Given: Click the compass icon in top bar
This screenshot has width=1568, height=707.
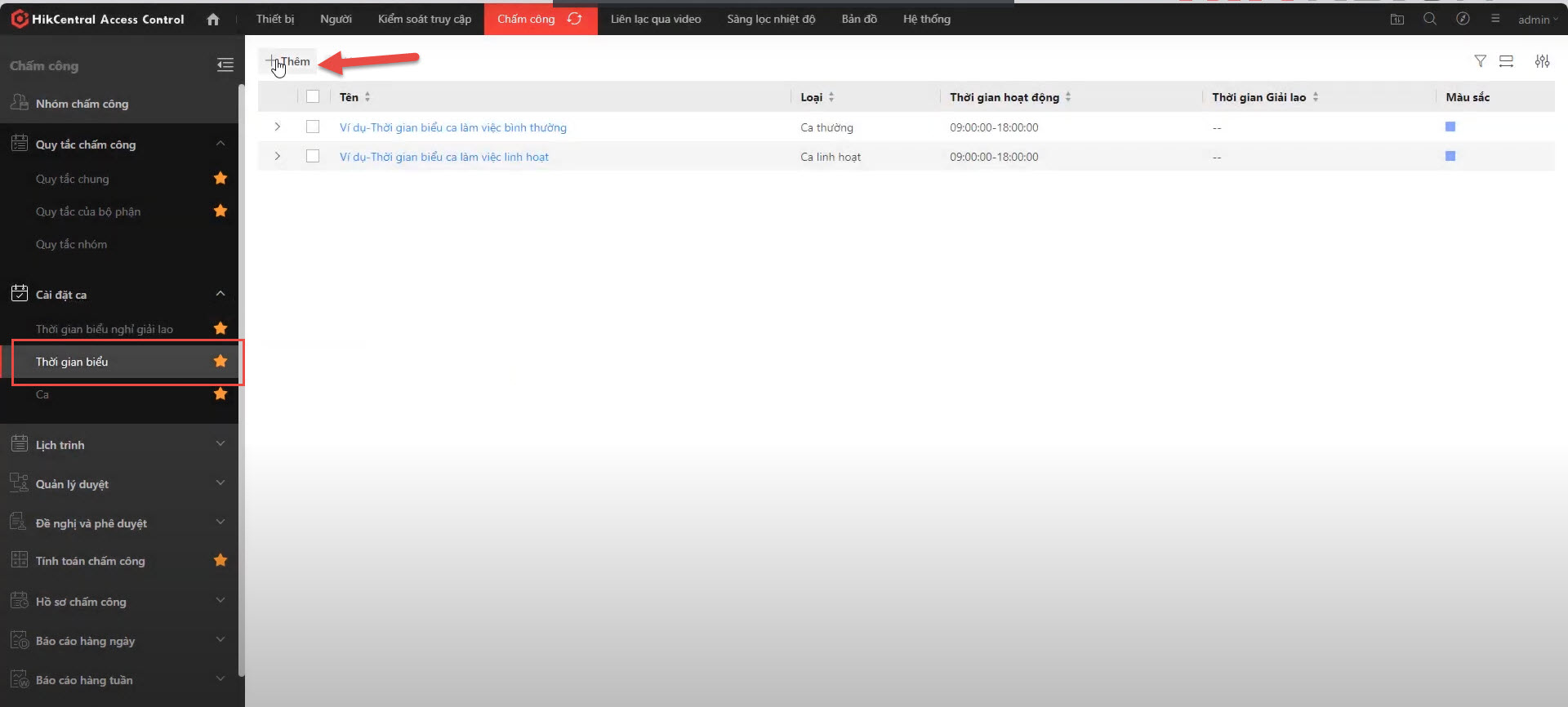Looking at the screenshot, I should [1463, 19].
